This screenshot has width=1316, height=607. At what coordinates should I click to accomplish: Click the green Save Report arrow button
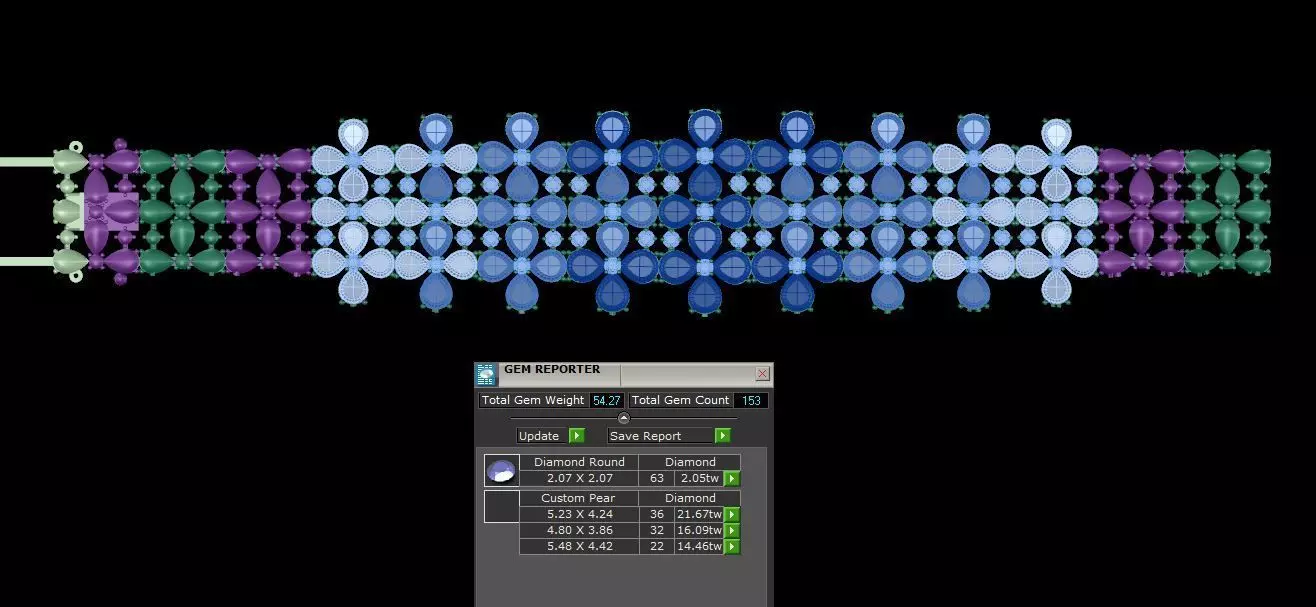pyautogui.click(x=723, y=436)
